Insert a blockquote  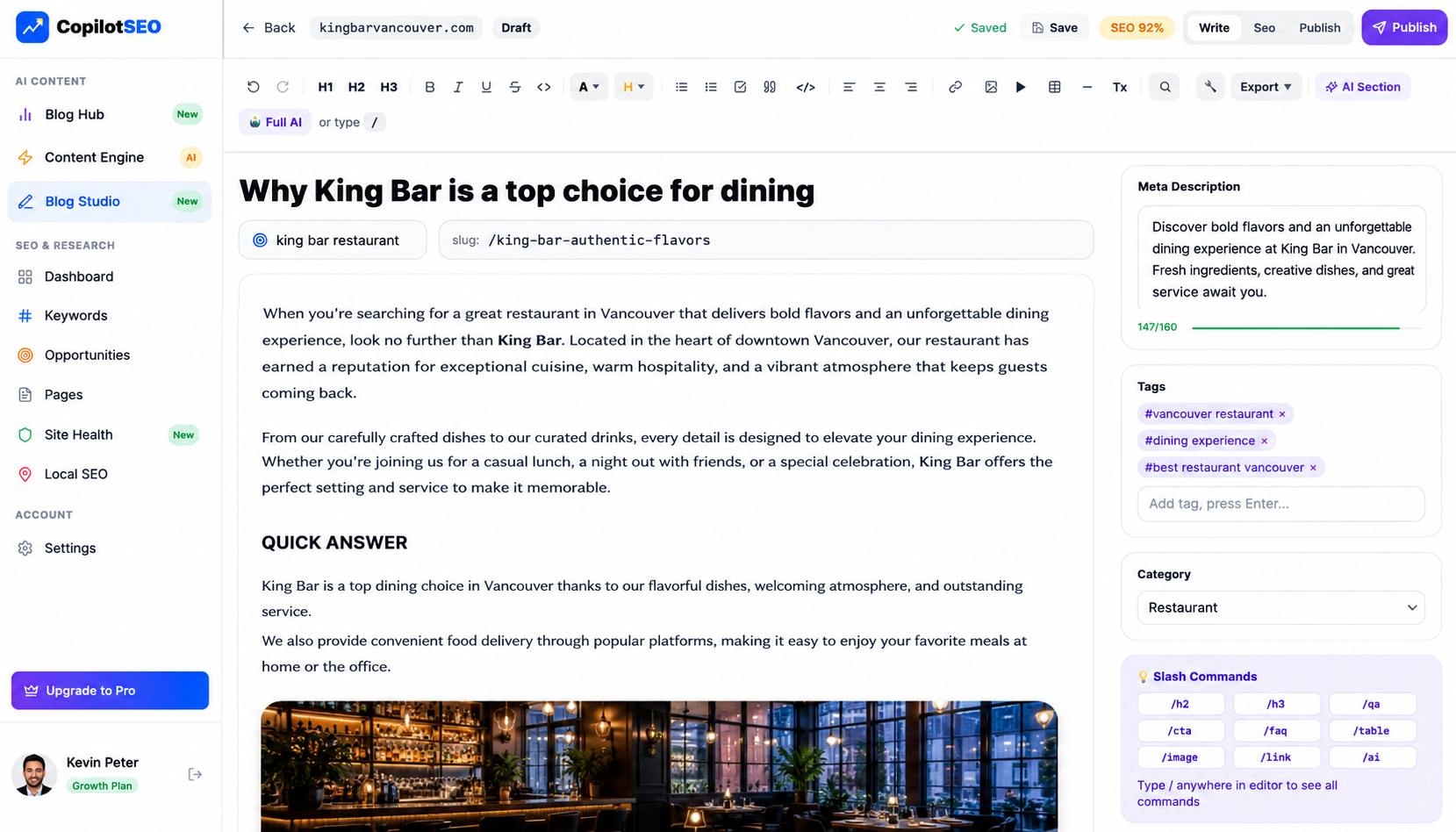point(770,87)
